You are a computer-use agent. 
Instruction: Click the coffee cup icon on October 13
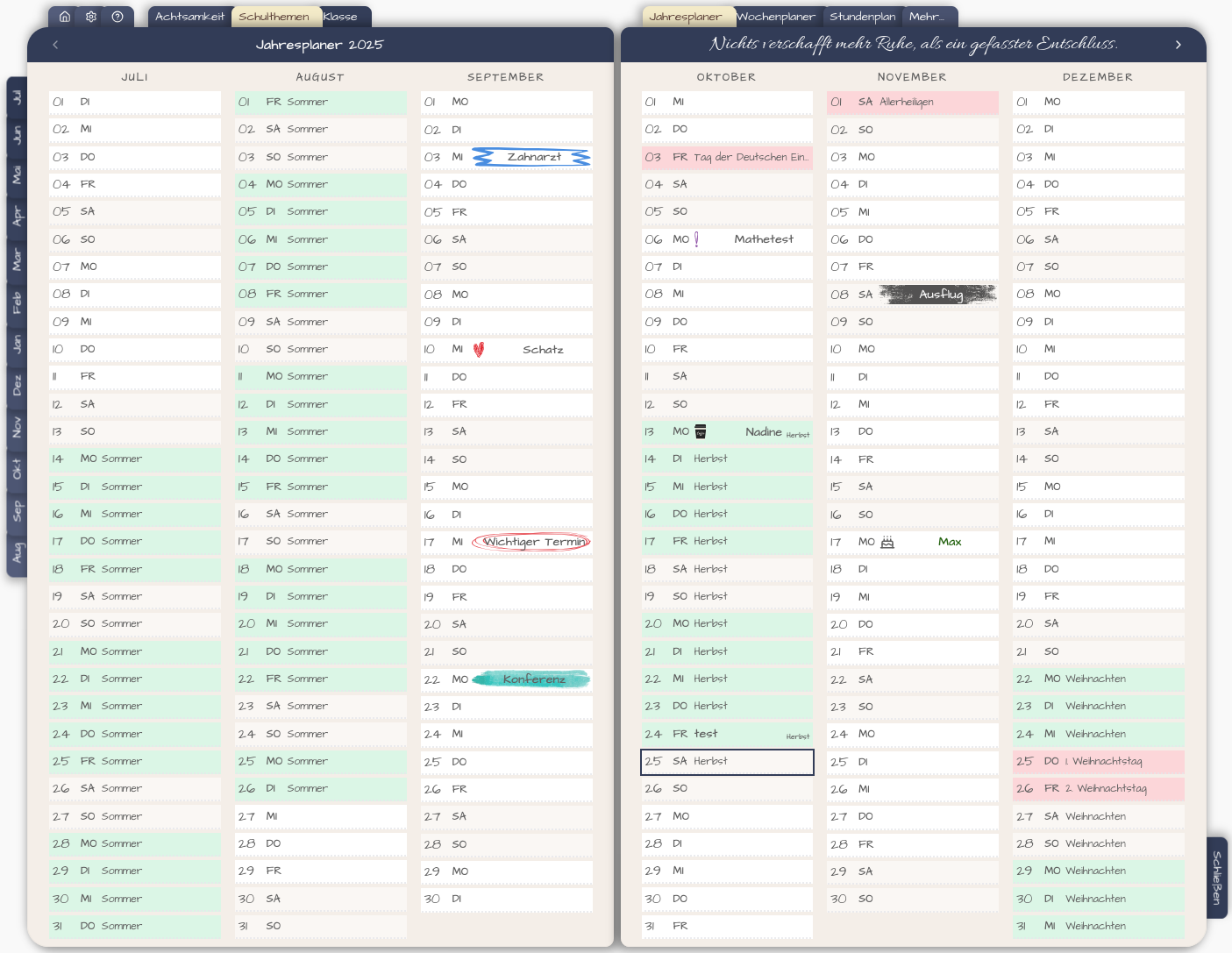click(x=701, y=431)
